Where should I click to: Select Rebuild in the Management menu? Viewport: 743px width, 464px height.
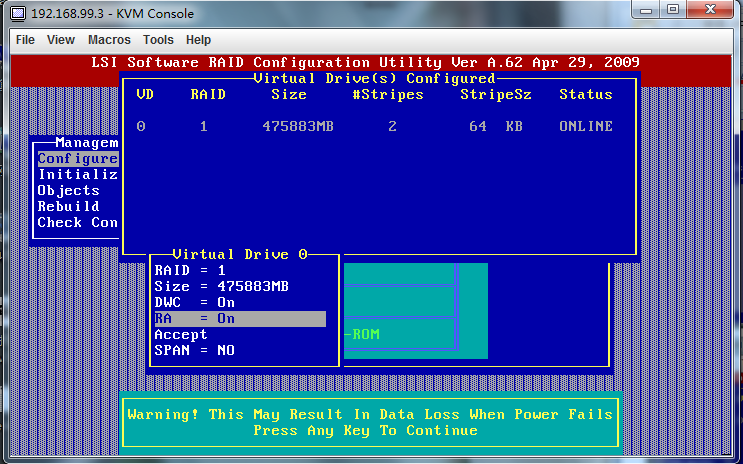click(x=69, y=207)
